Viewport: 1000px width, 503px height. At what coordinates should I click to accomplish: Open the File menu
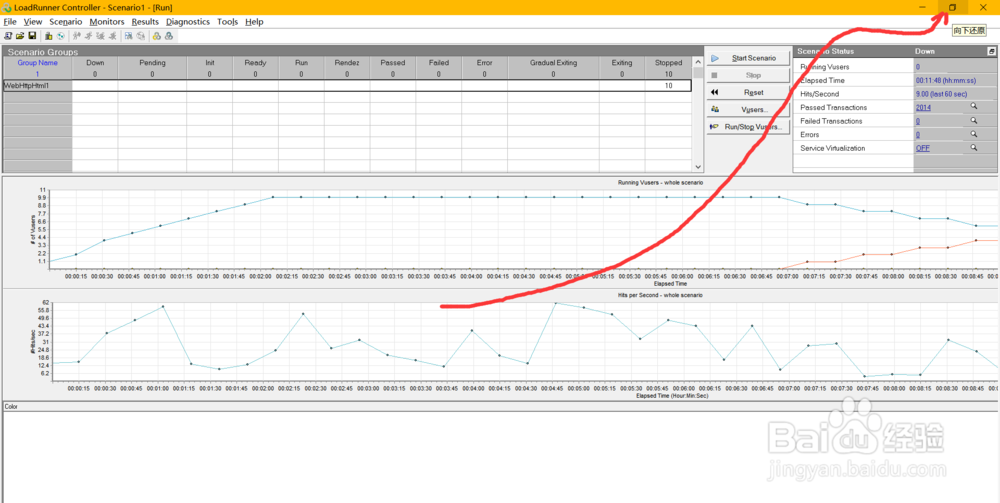pyautogui.click(x=10, y=22)
